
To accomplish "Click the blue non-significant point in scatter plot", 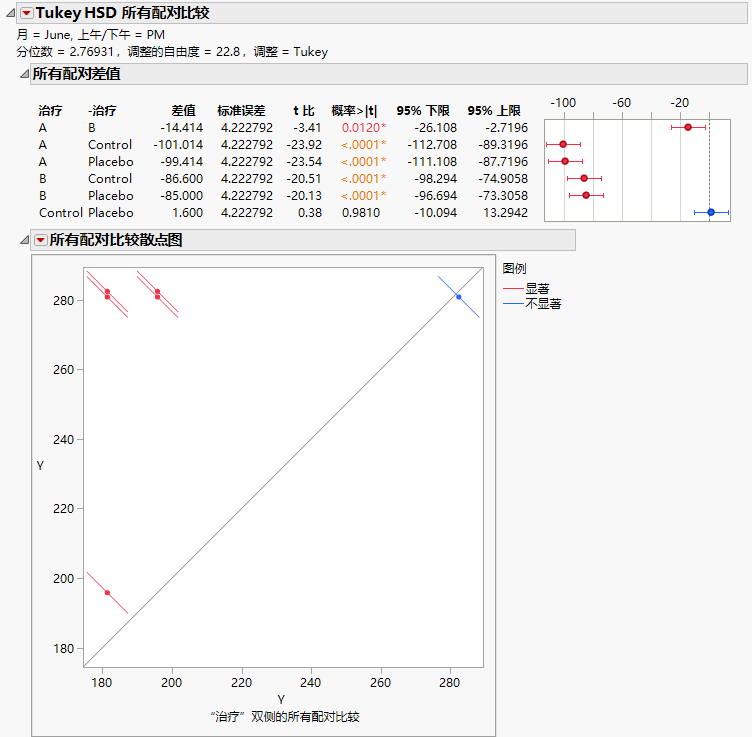I will click(x=458, y=297).
